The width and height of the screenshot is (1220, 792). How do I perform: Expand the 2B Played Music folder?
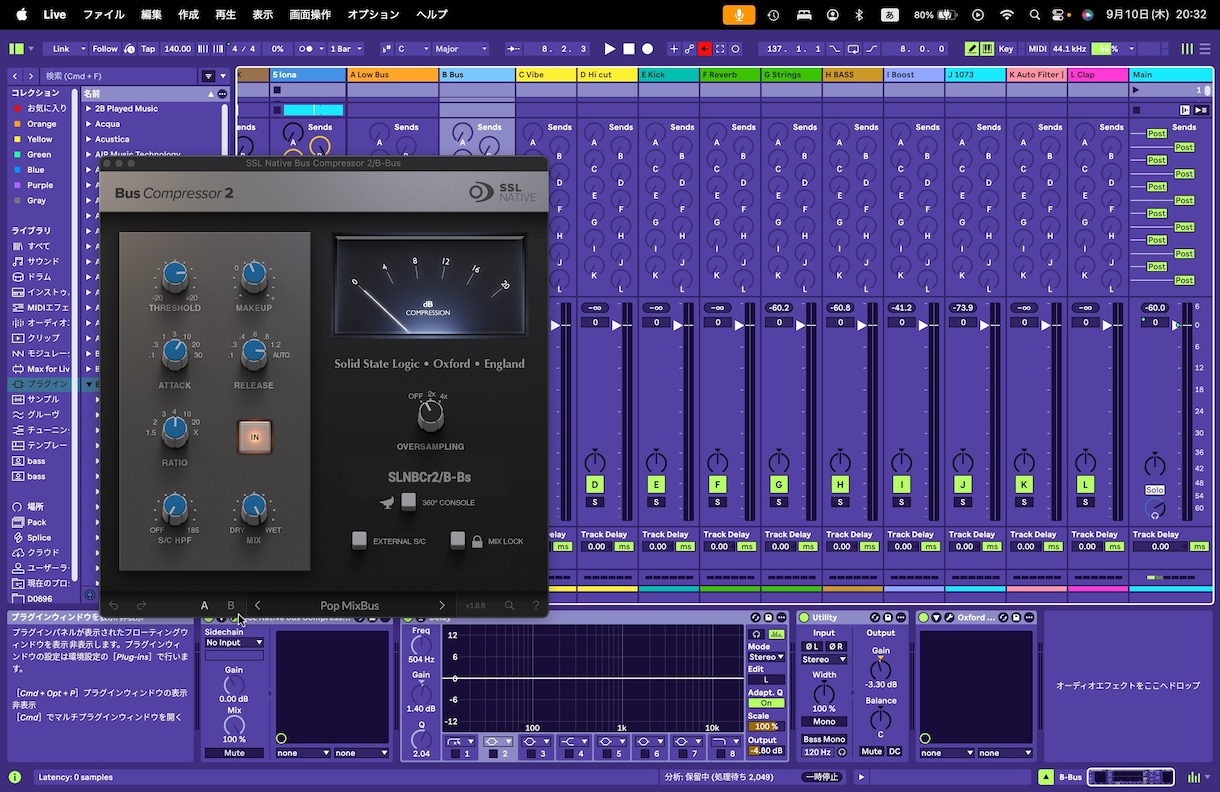point(88,109)
